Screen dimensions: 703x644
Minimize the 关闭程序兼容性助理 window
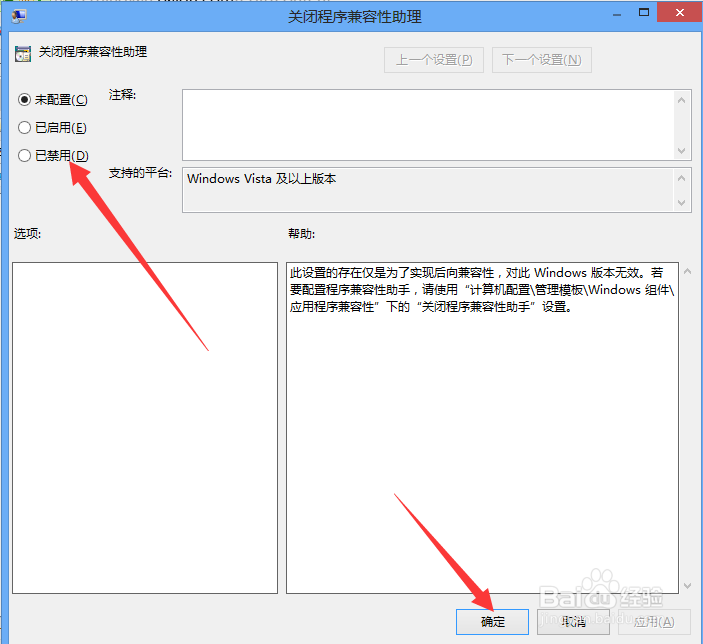(617, 14)
